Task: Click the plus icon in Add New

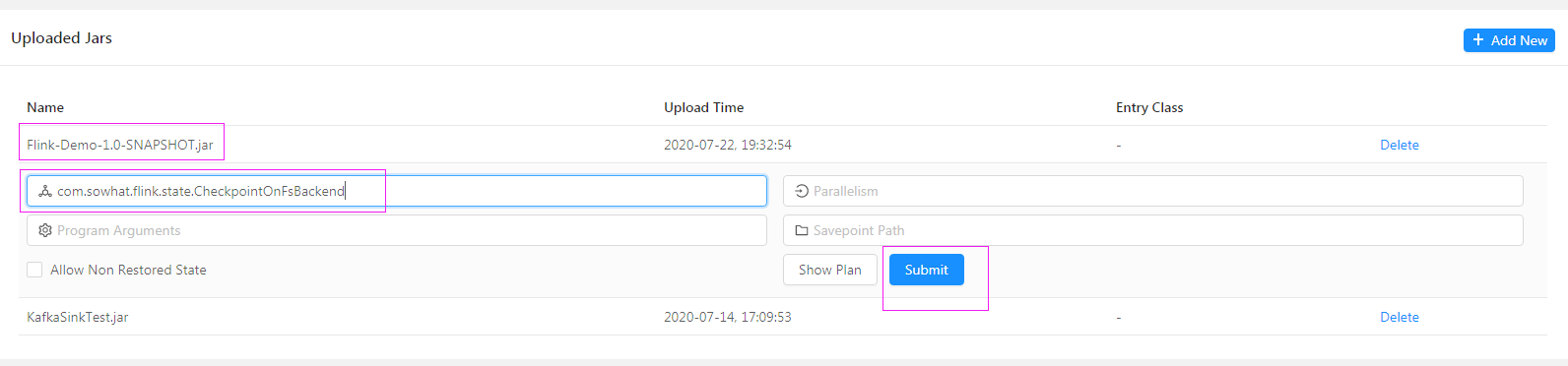Action: pyautogui.click(x=1477, y=40)
